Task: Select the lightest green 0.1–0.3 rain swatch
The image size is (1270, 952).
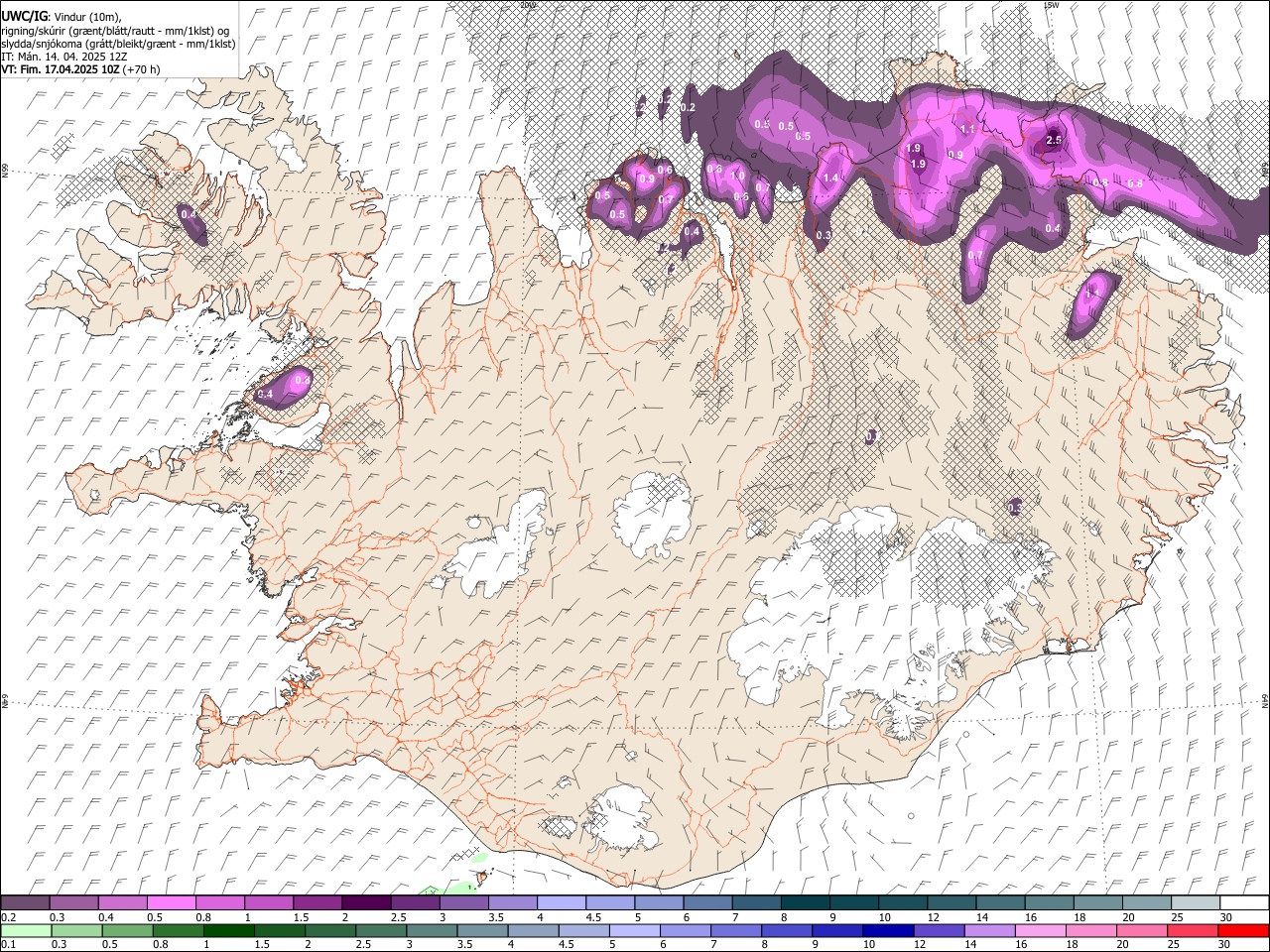Action: (x=26, y=931)
